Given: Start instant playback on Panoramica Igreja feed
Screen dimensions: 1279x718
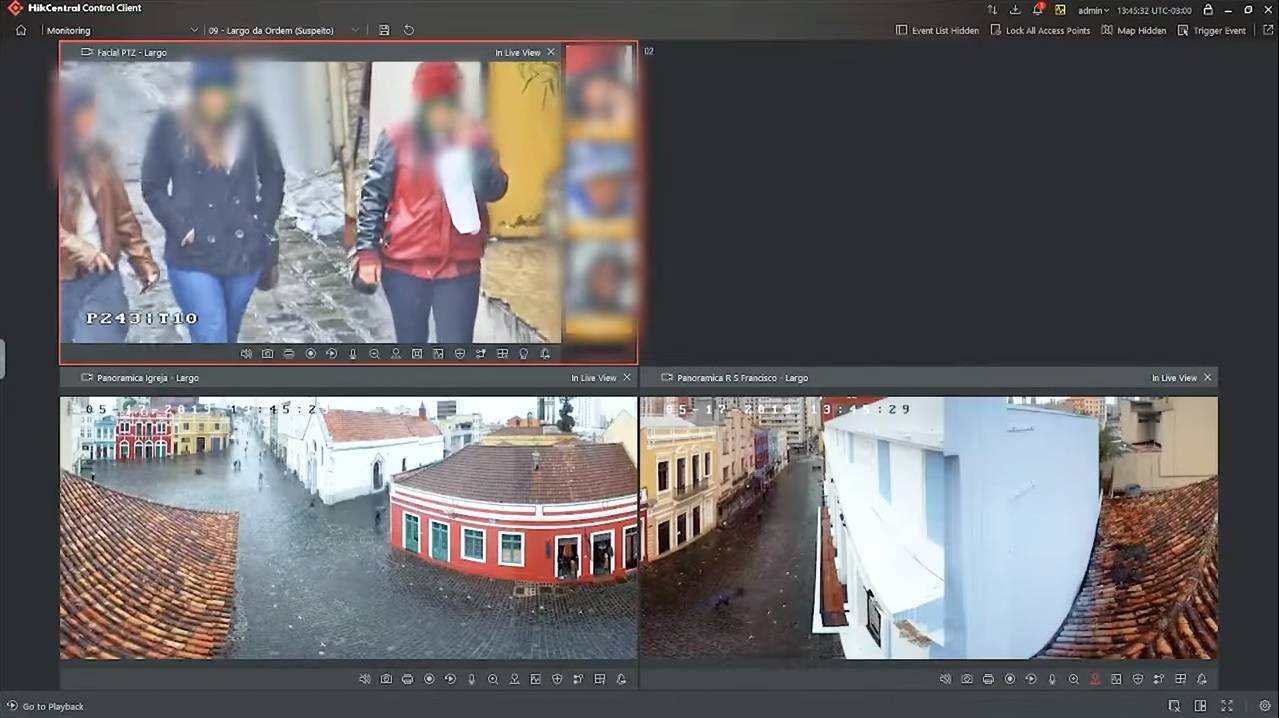Looking at the screenshot, I should [450, 679].
